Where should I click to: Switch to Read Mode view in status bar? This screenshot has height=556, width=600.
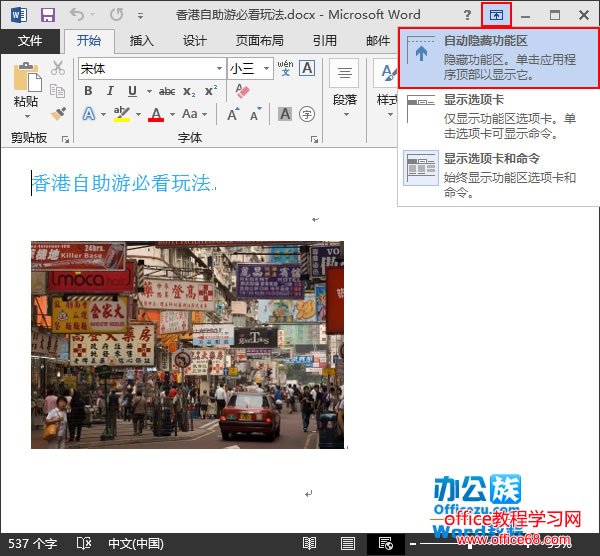[309, 544]
